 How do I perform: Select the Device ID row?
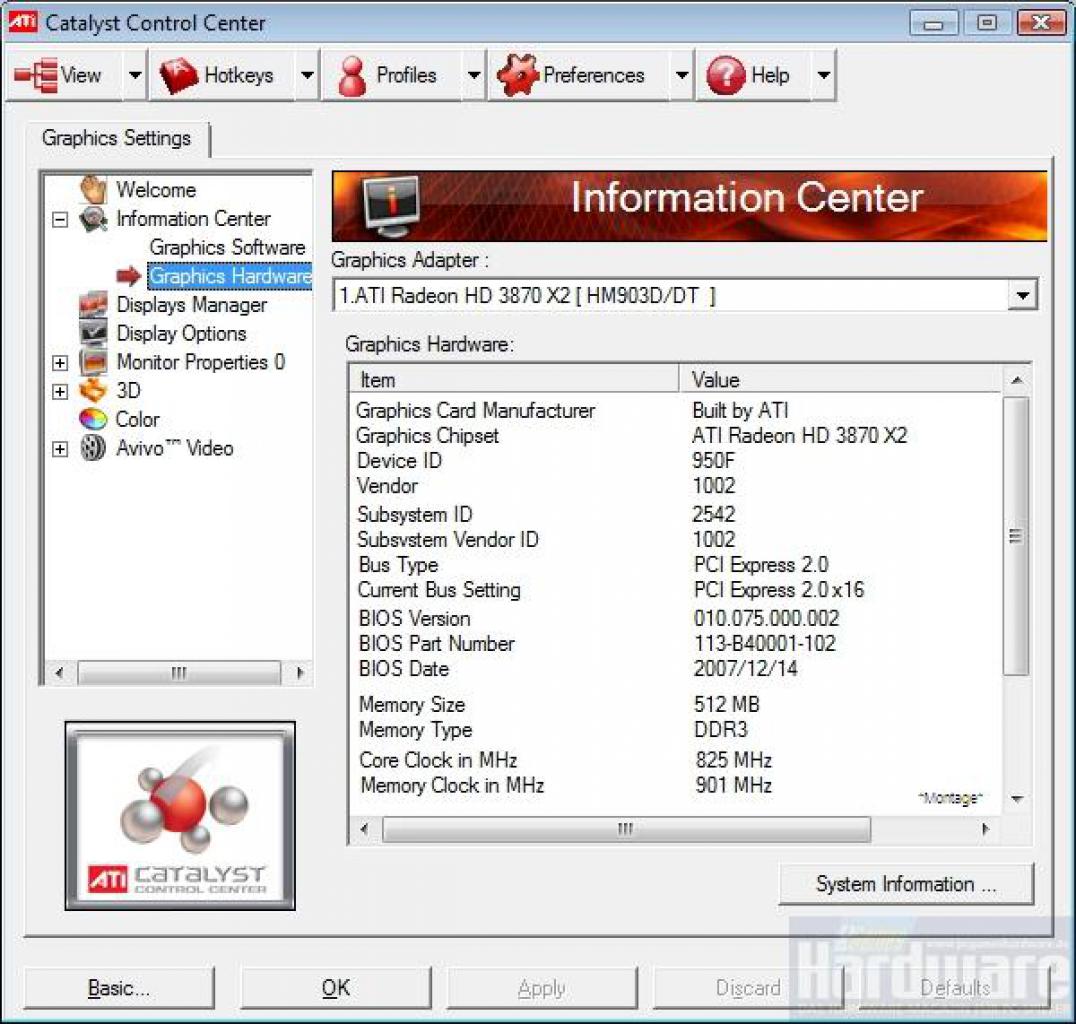(675, 461)
